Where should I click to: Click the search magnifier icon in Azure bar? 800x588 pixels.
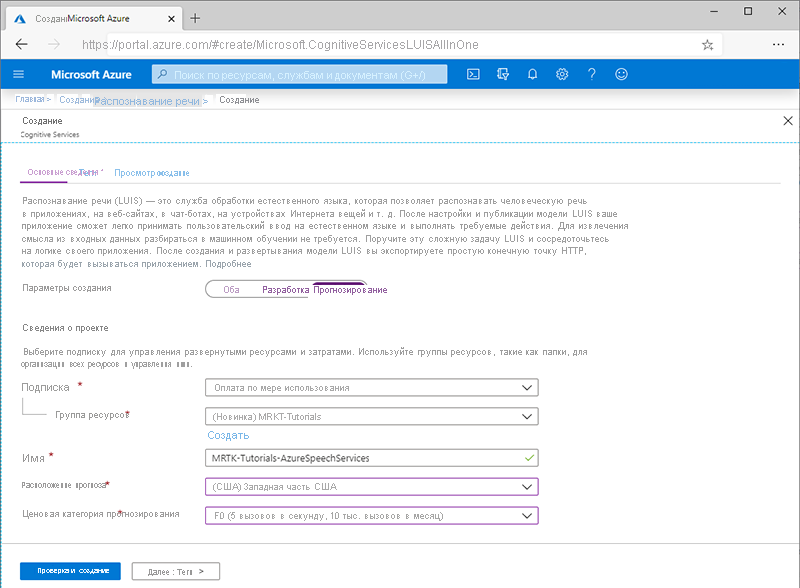coord(162,75)
